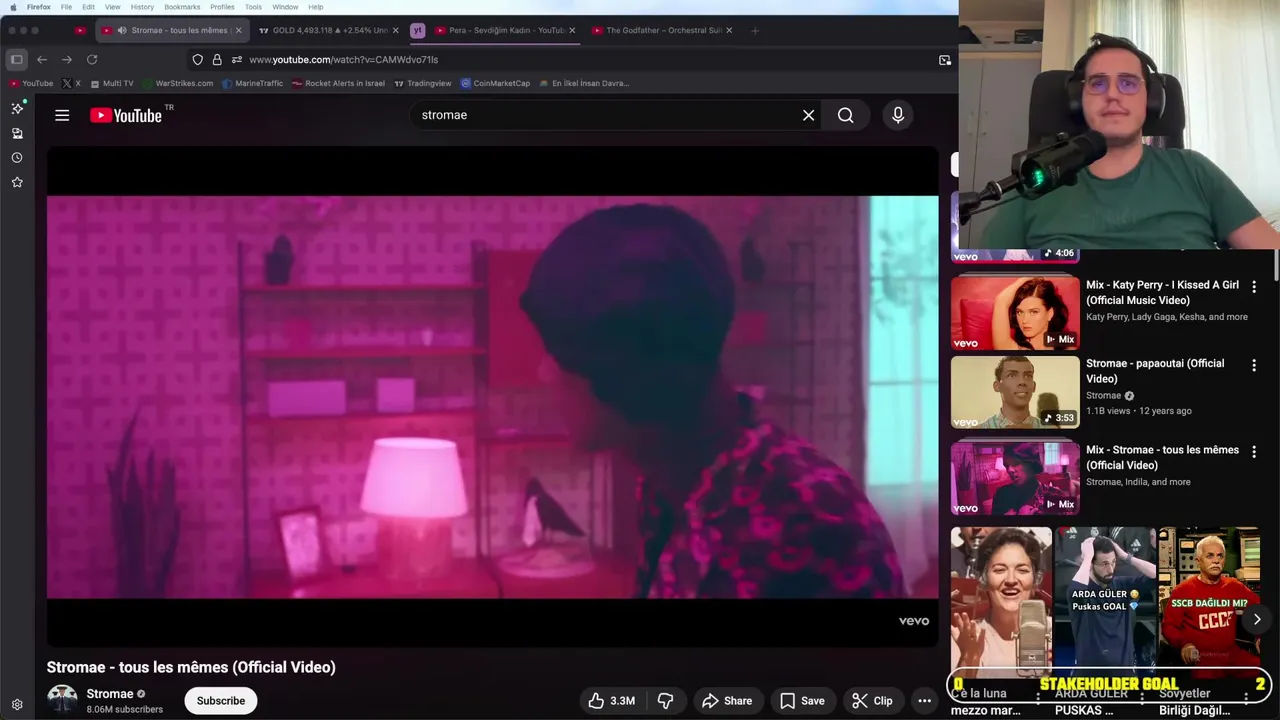The image size is (1280, 720).
Task: Show next Shorts with right chevron
Action: [1257, 619]
